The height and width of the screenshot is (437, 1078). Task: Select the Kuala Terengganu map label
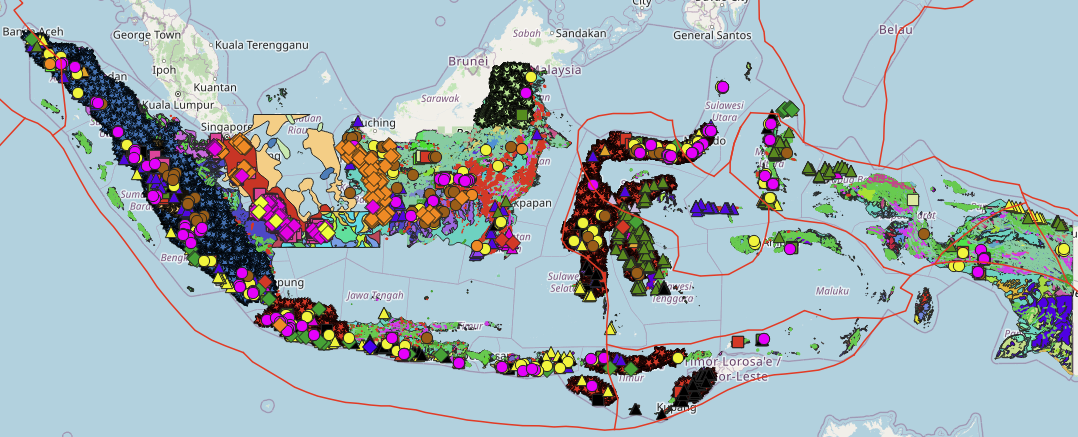pyautogui.click(x=257, y=45)
